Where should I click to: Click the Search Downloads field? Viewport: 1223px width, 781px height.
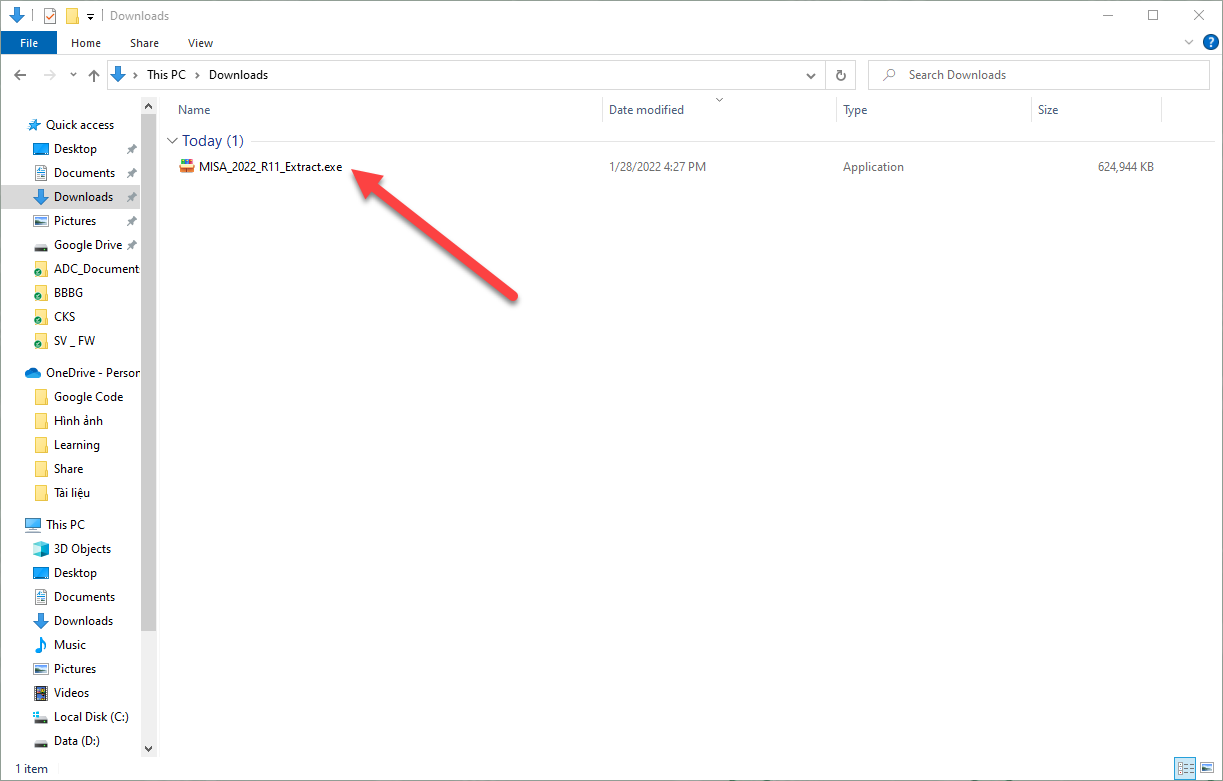(1039, 75)
